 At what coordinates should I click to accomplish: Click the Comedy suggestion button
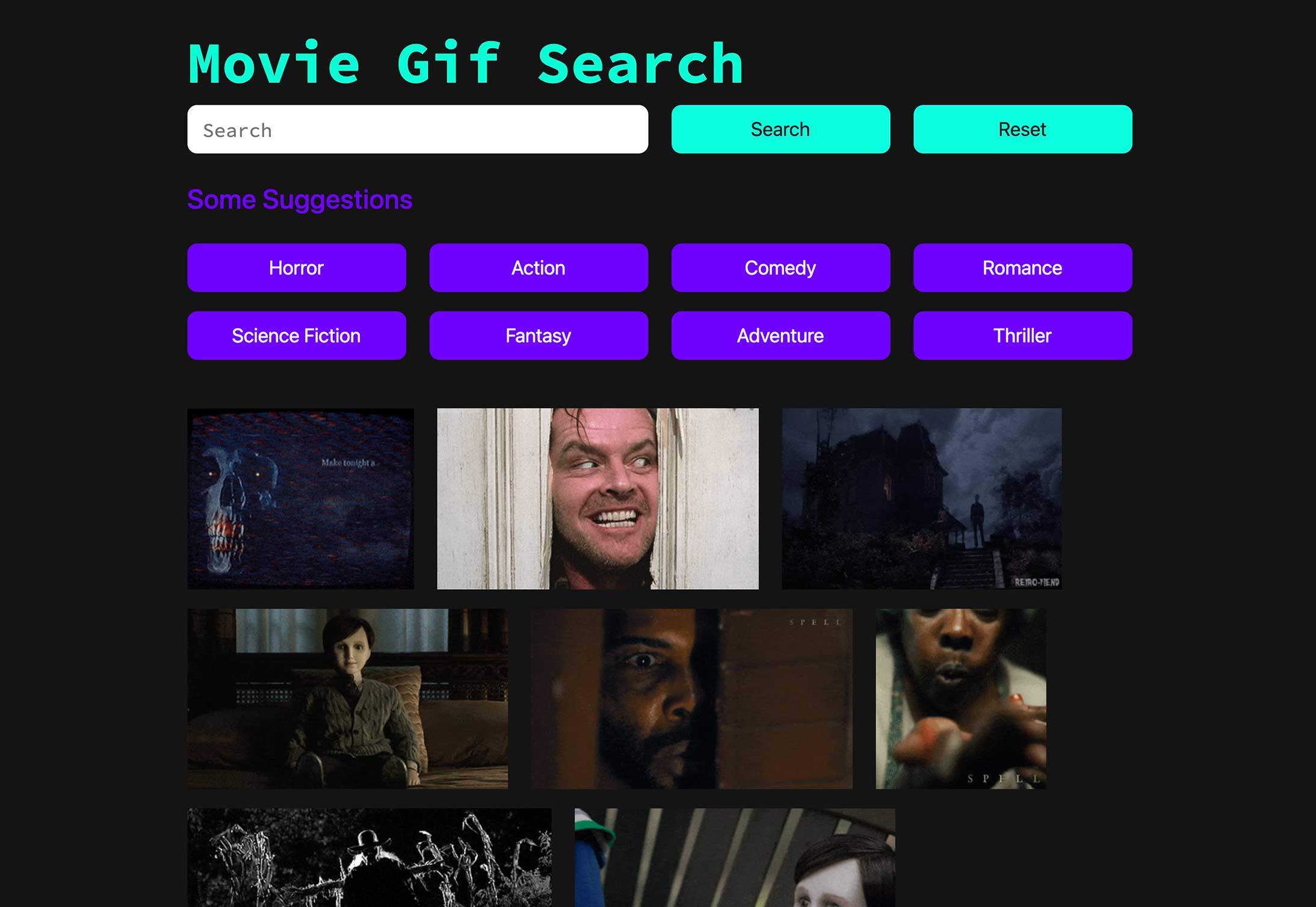(x=780, y=267)
